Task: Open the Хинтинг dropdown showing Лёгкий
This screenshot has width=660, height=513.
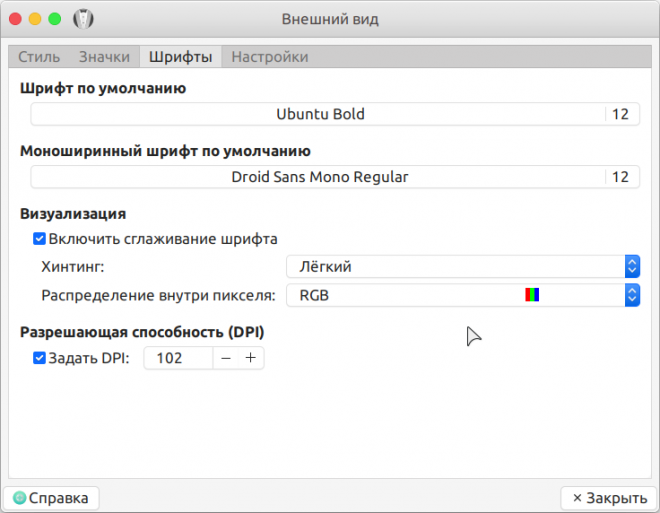Action: pos(462,267)
